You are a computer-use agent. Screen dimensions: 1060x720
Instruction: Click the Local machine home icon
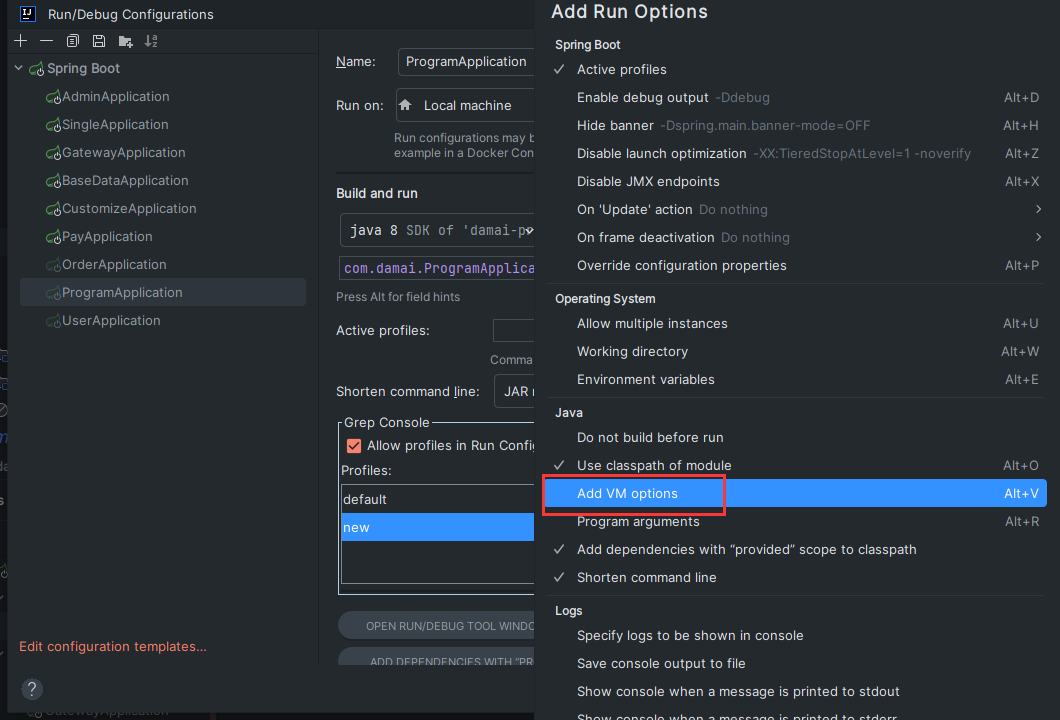[405, 105]
